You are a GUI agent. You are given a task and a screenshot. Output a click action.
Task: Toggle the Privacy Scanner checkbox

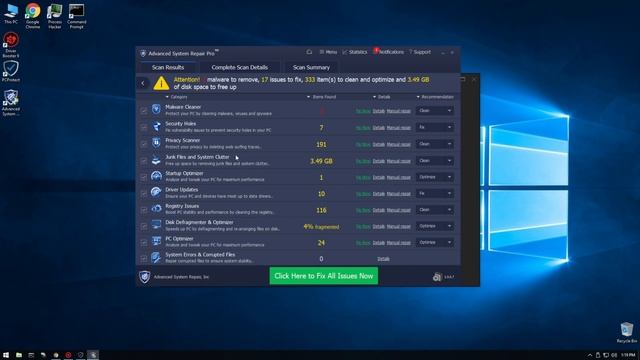pyautogui.click(x=144, y=144)
